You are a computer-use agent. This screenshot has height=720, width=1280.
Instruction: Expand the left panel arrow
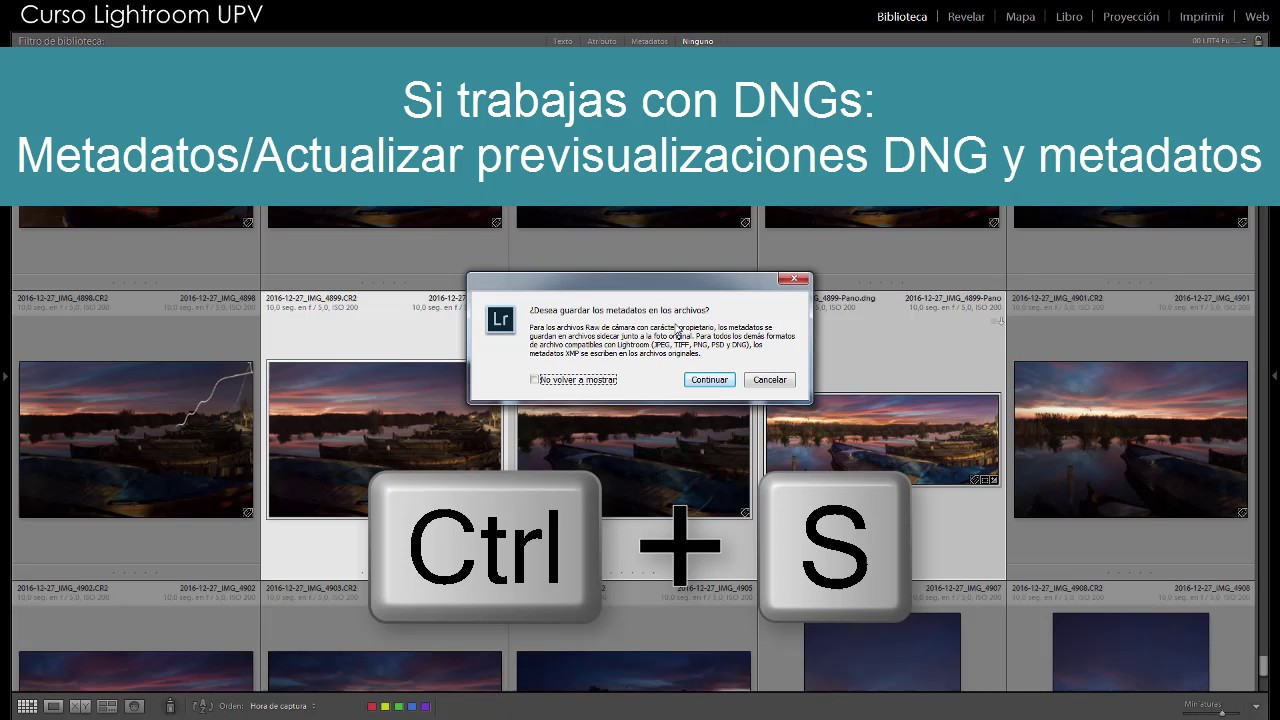(x=5, y=376)
